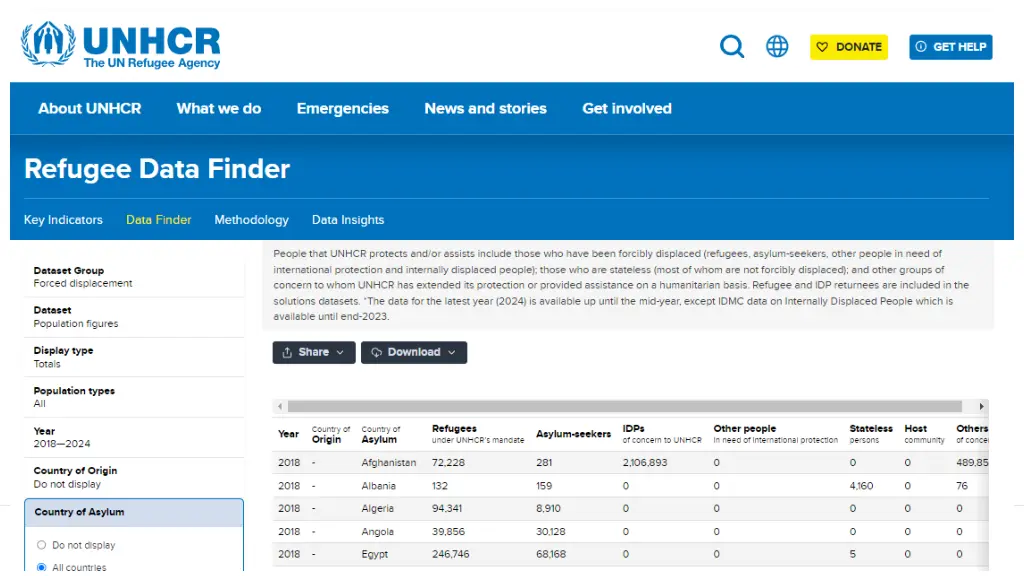Click the 246,746 refugees value
Viewport: 1024px width, 576px height.
click(x=450, y=554)
